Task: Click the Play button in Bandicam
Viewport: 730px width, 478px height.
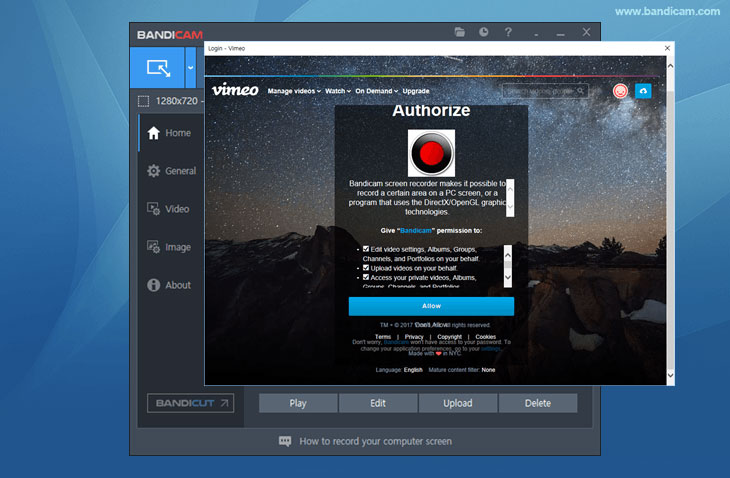Action: coord(298,403)
